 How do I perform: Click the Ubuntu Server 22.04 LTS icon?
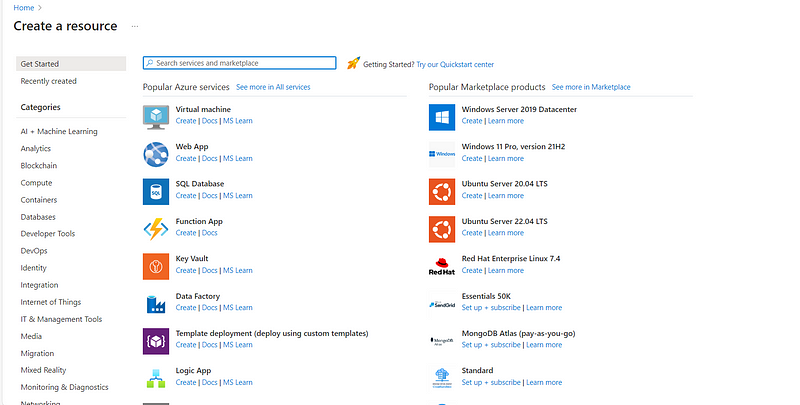(442, 229)
